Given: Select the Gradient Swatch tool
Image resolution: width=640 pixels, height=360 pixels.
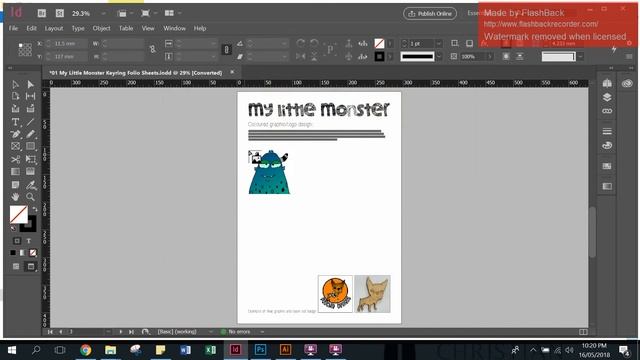Looking at the screenshot, I should pyautogui.click(x=16, y=172).
